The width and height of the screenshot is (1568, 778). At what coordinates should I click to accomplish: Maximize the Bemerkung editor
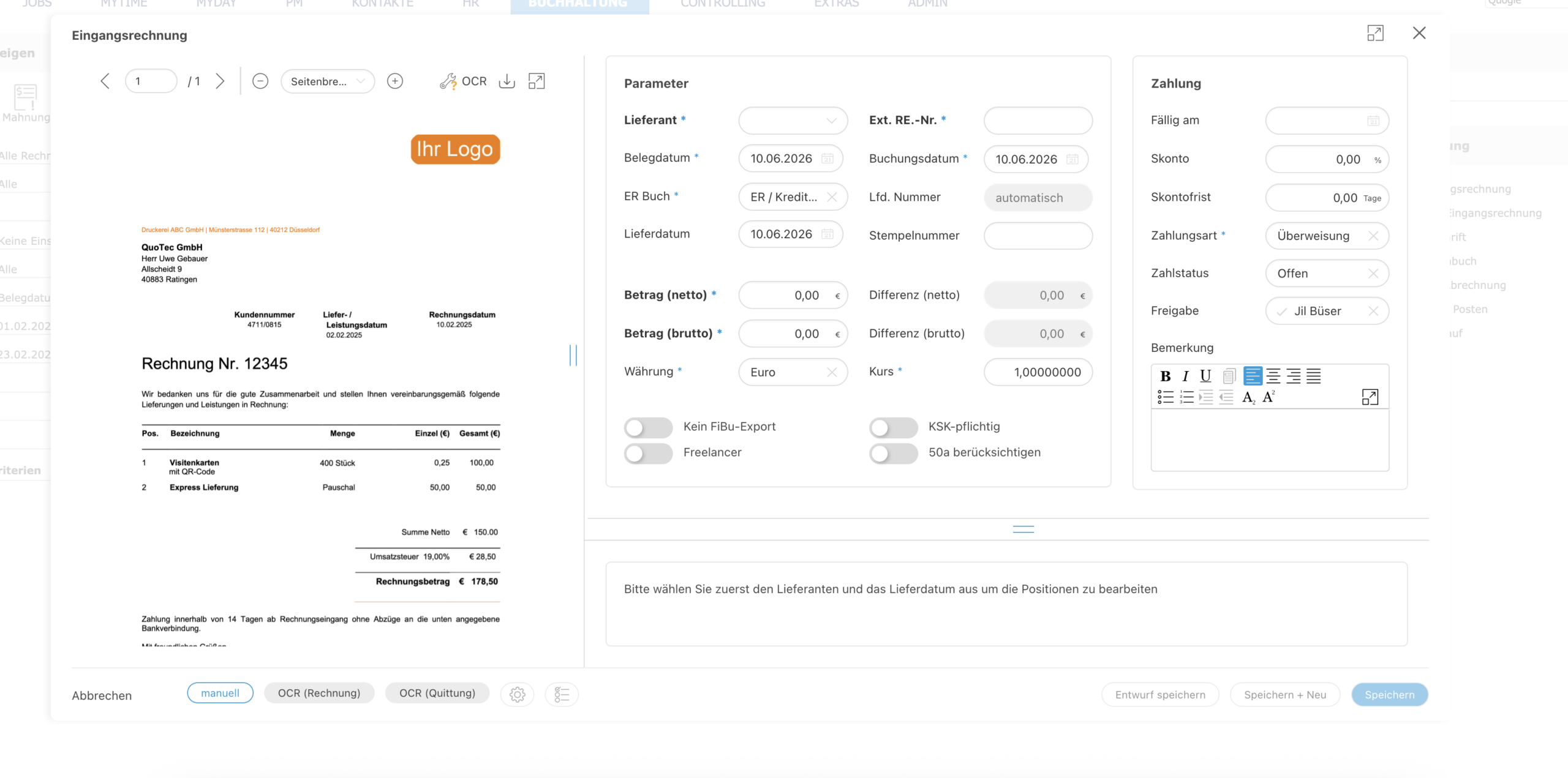coord(1370,397)
